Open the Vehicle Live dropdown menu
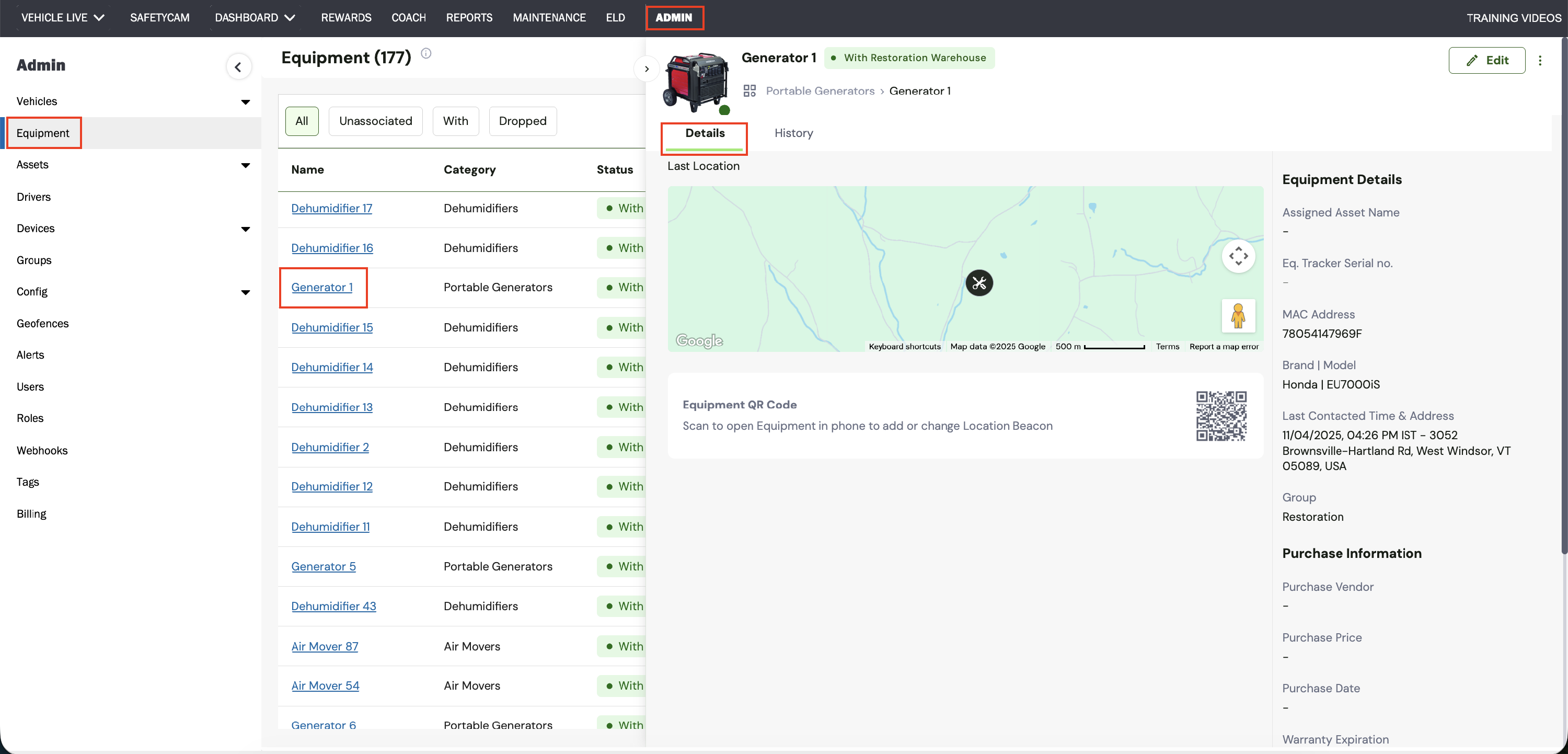The width and height of the screenshot is (1568, 754). tap(63, 18)
